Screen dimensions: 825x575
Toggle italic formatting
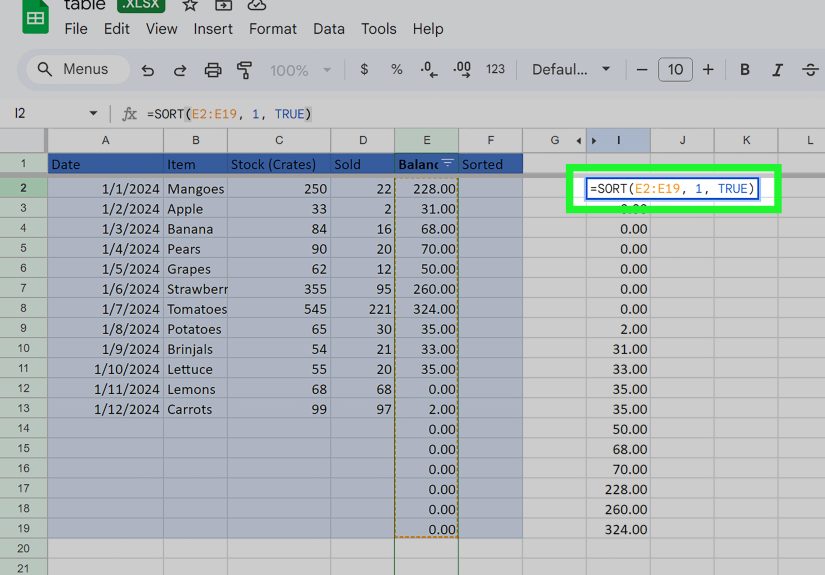(x=778, y=69)
